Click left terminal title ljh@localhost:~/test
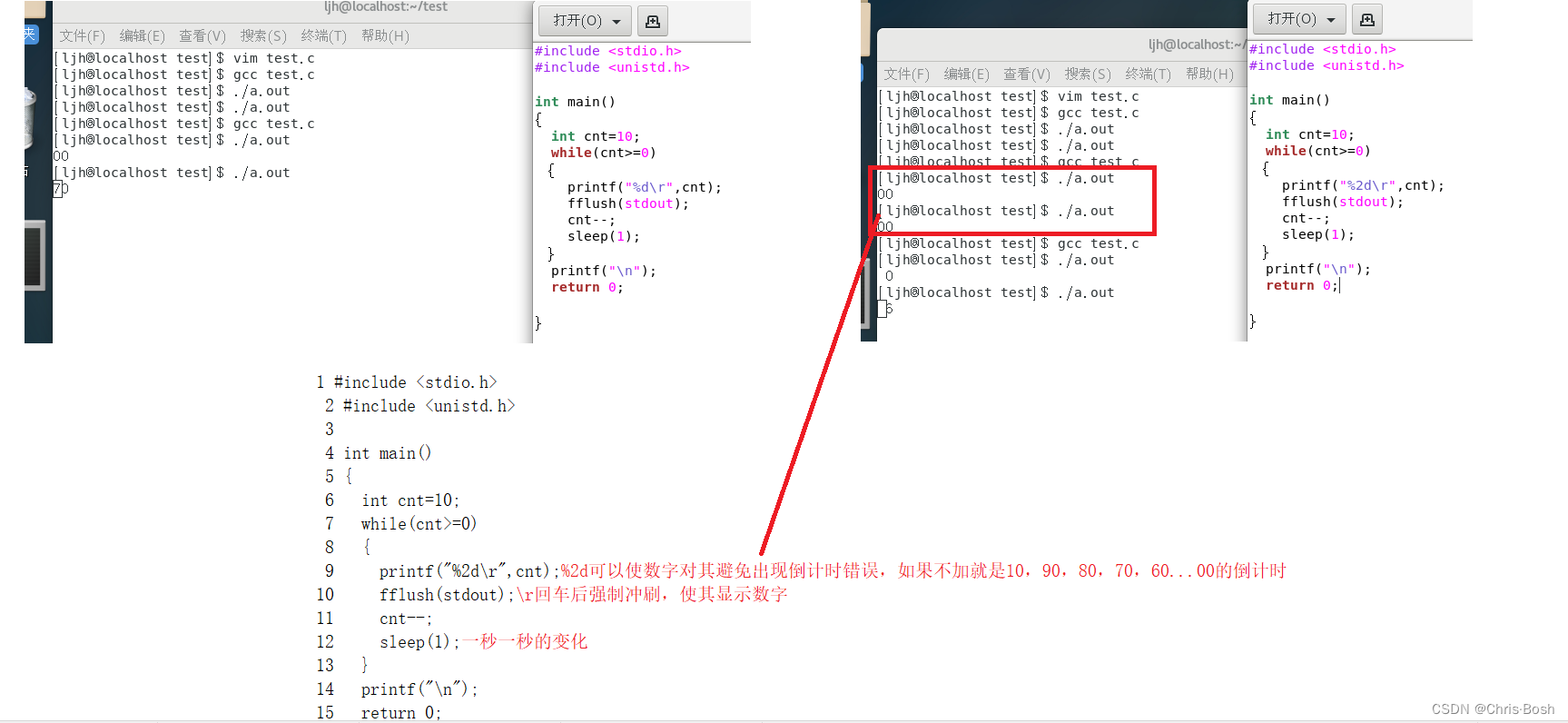The height and width of the screenshot is (723, 1568). [x=386, y=7]
